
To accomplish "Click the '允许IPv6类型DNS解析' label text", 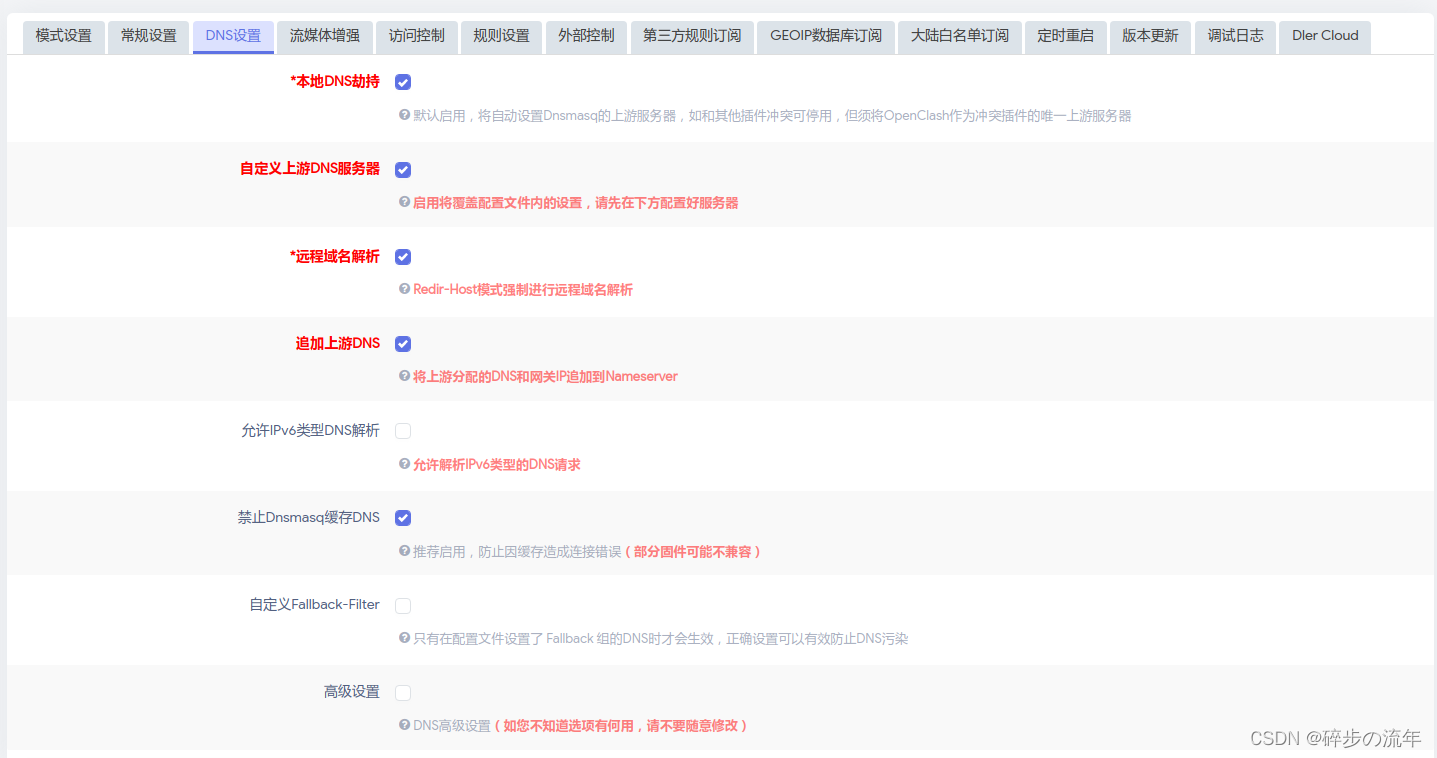I will 311,431.
